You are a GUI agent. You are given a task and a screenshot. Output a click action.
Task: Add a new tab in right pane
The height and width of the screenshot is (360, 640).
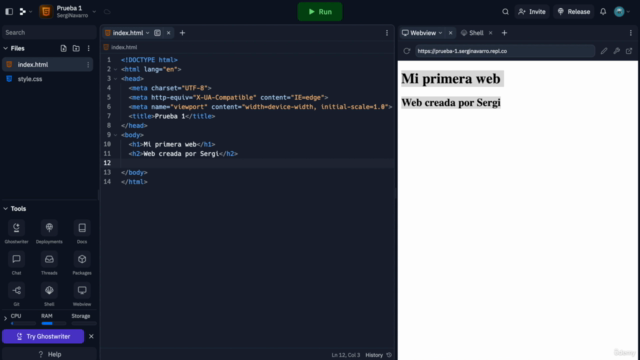pyautogui.click(x=504, y=33)
